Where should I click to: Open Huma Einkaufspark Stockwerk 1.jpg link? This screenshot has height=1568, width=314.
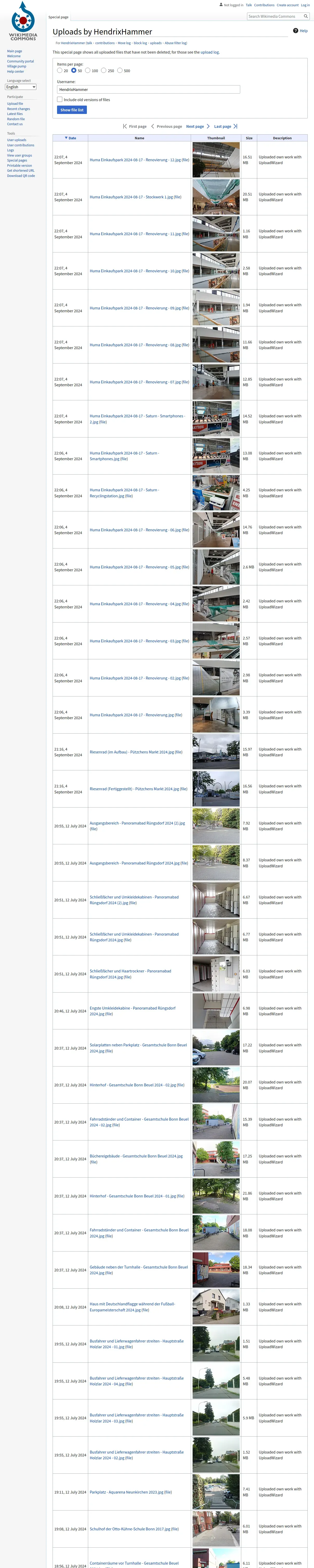coord(131,197)
